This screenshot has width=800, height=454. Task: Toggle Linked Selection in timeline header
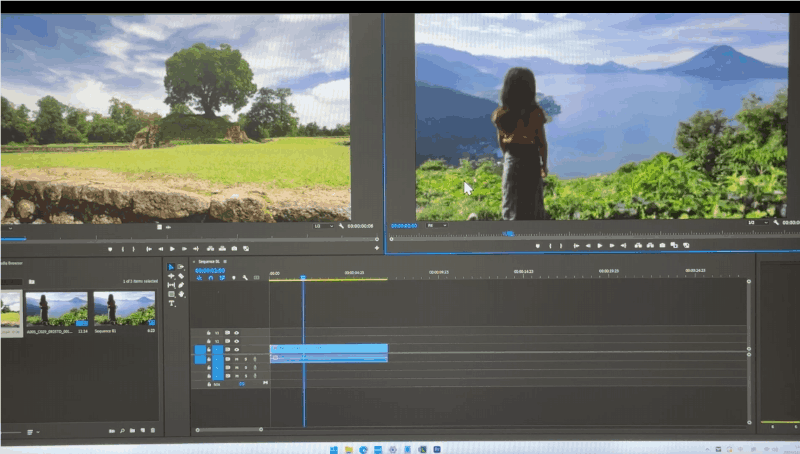pos(222,278)
